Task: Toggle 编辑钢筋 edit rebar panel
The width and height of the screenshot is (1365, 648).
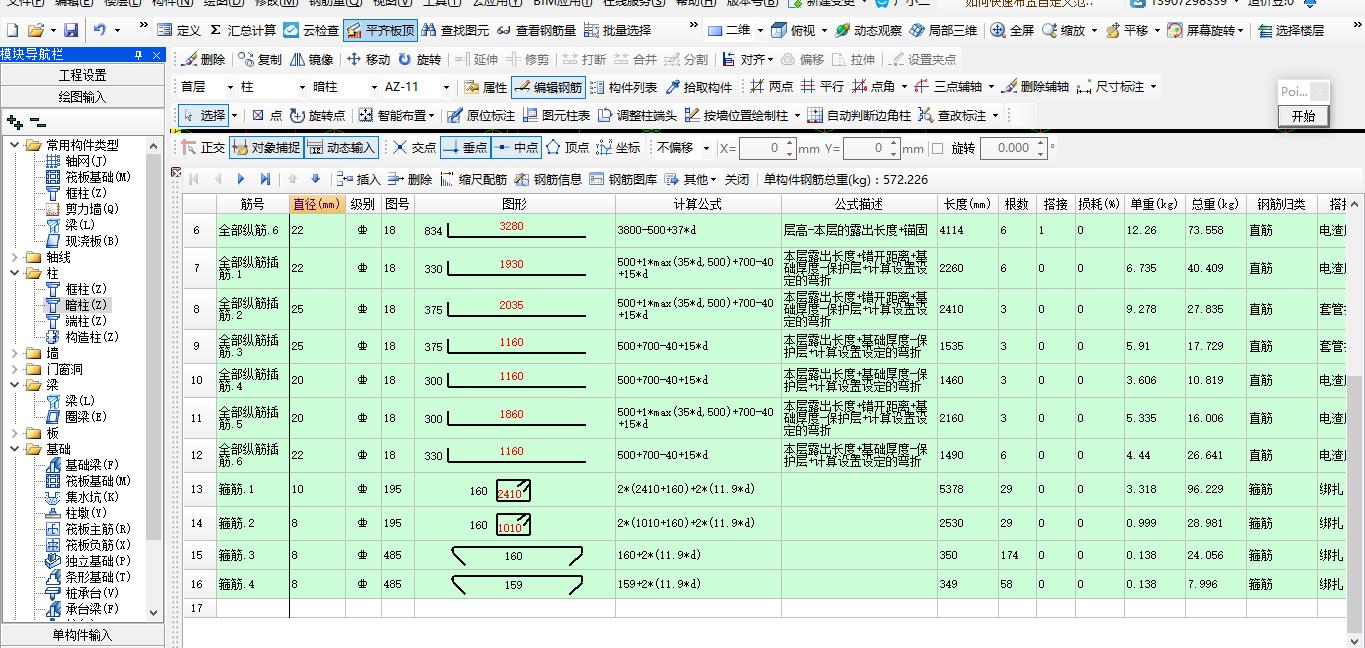Action: (x=548, y=88)
